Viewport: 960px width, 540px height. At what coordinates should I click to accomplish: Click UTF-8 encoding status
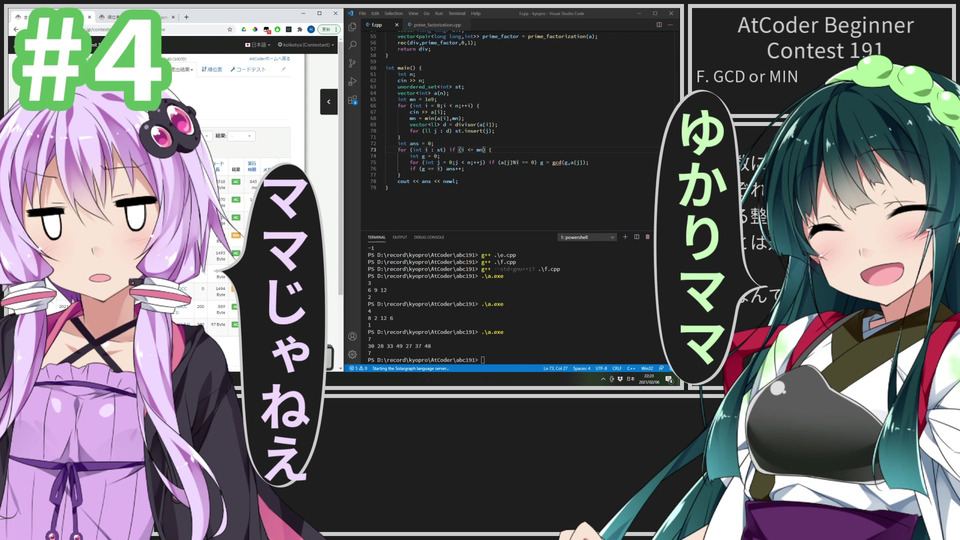[601, 369]
